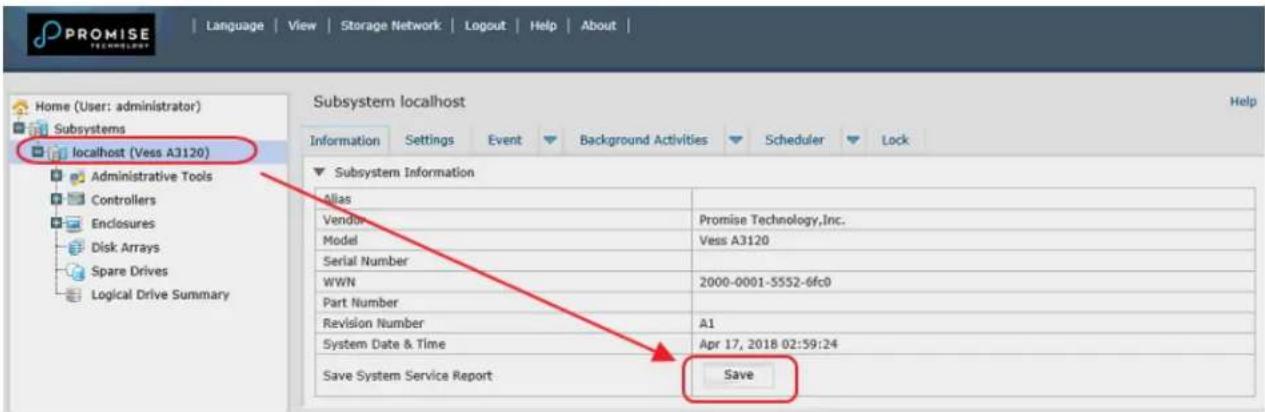1265x412 pixels.
Task: Open the About menu item
Action: [x=598, y=26]
